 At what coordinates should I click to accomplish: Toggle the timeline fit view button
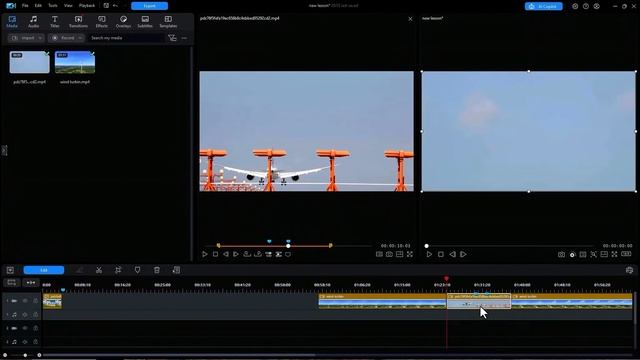pos(11,282)
